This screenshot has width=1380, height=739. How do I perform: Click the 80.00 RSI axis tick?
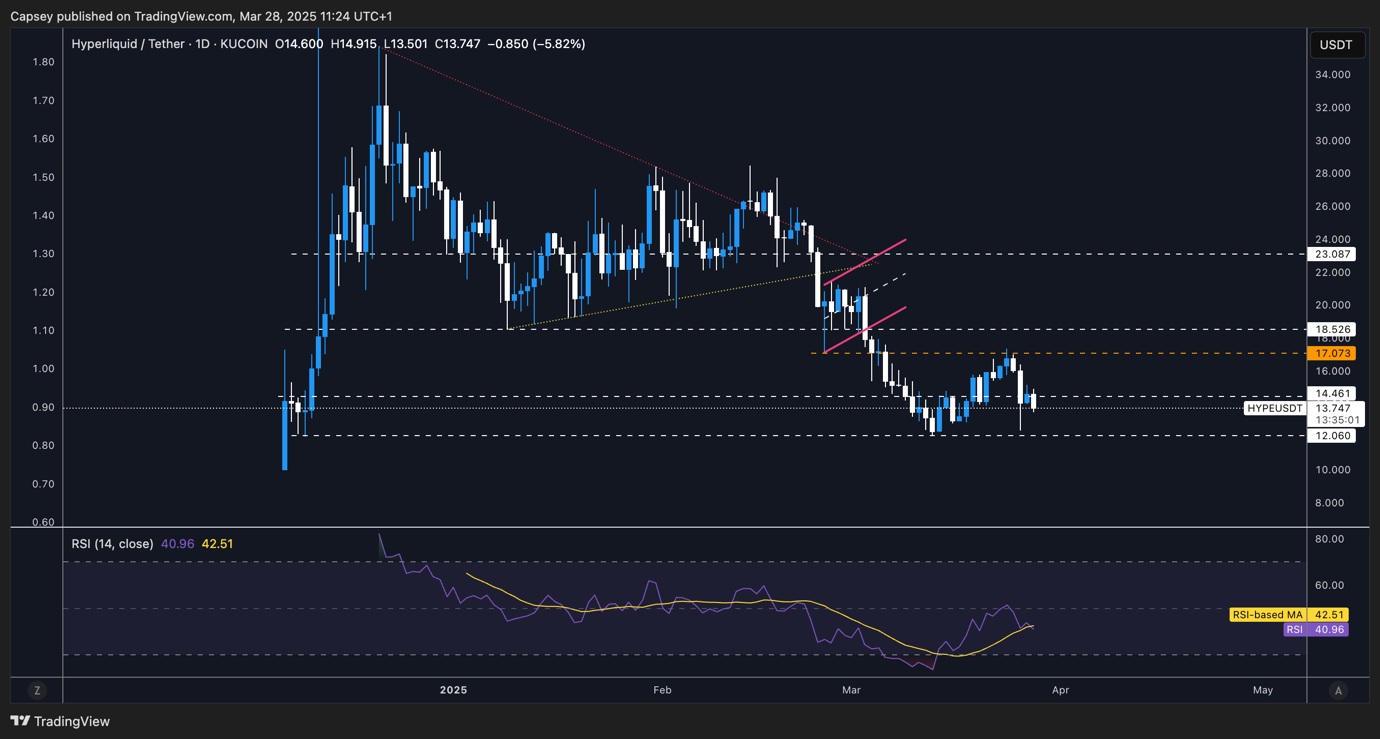pyautogui.click(x=1331, y=539)
